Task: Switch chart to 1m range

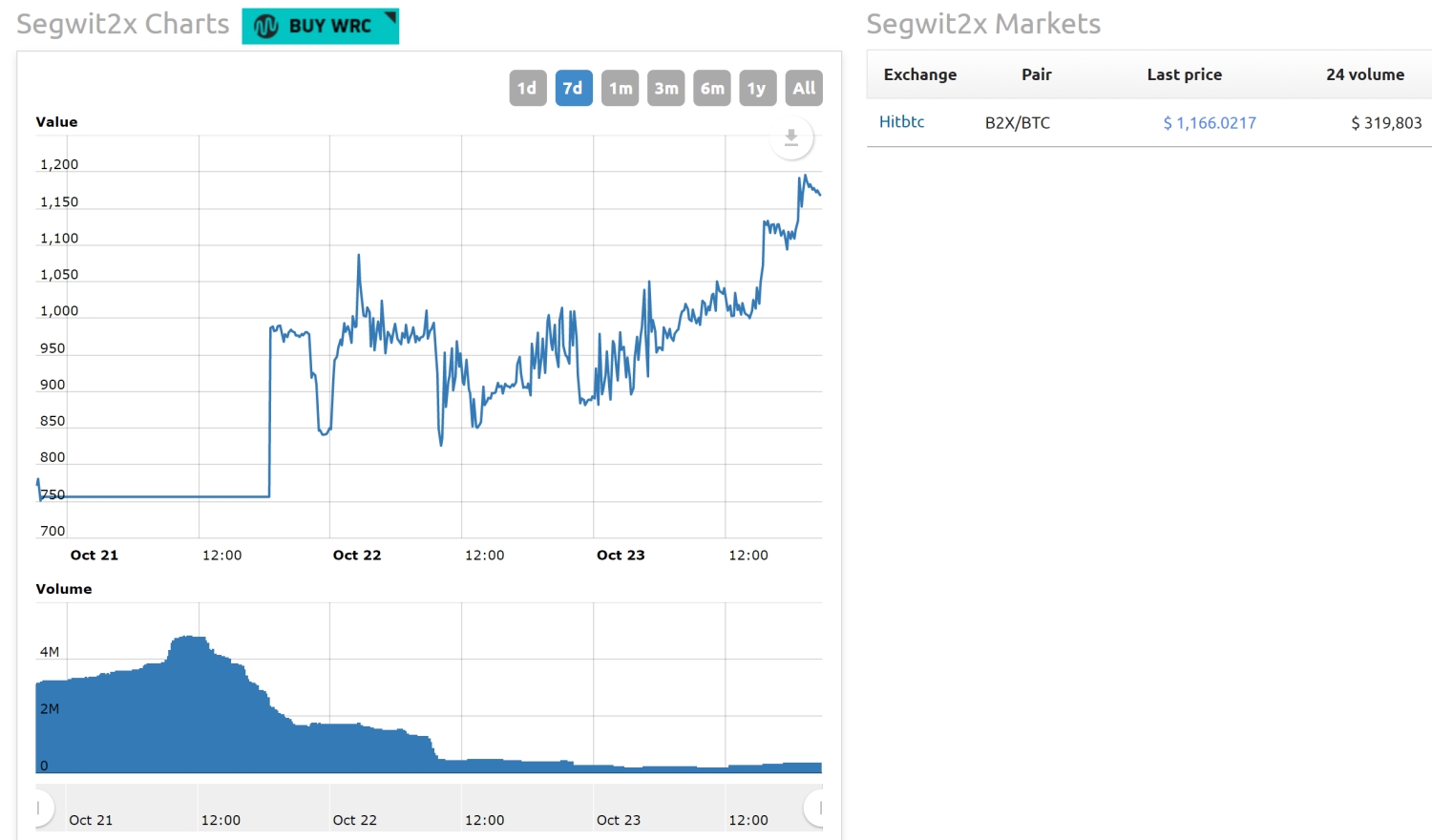Action: tap(620, 88)
